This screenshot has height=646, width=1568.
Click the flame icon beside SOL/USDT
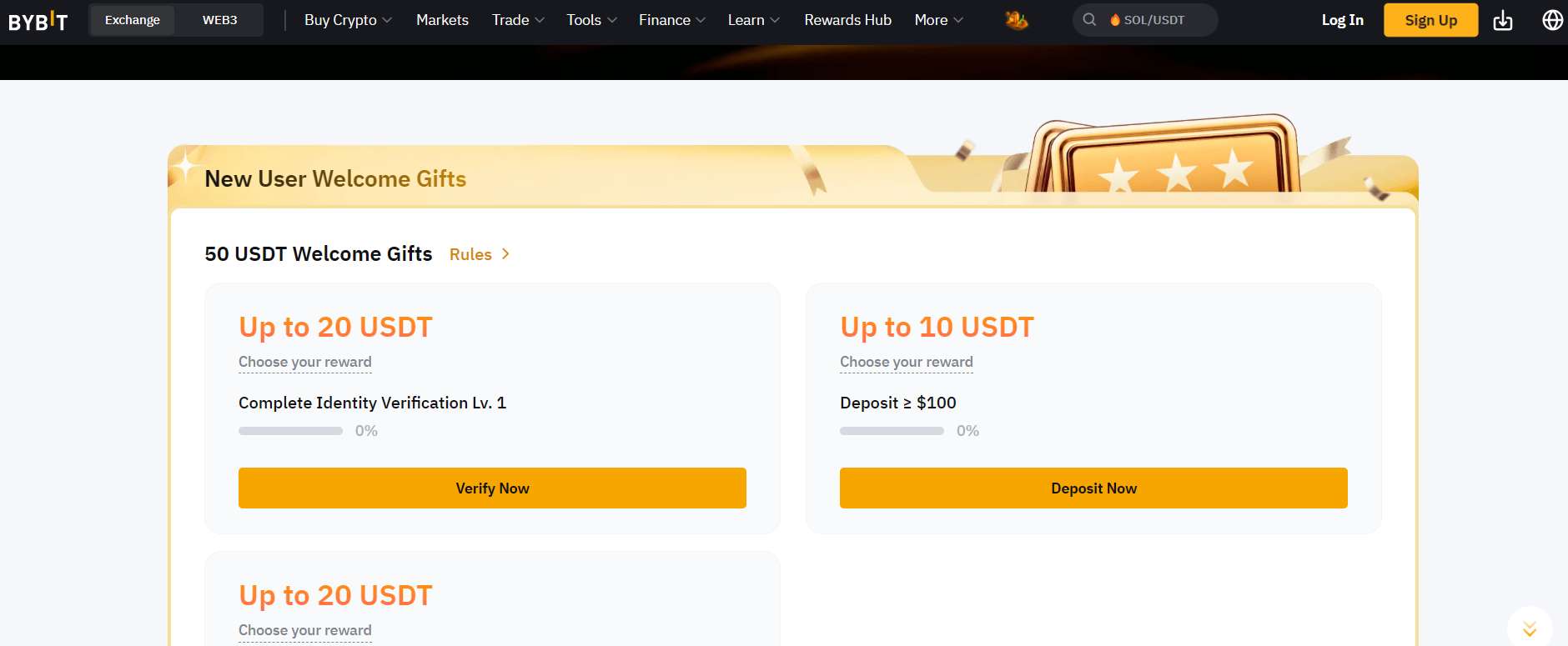(1114, 20)
